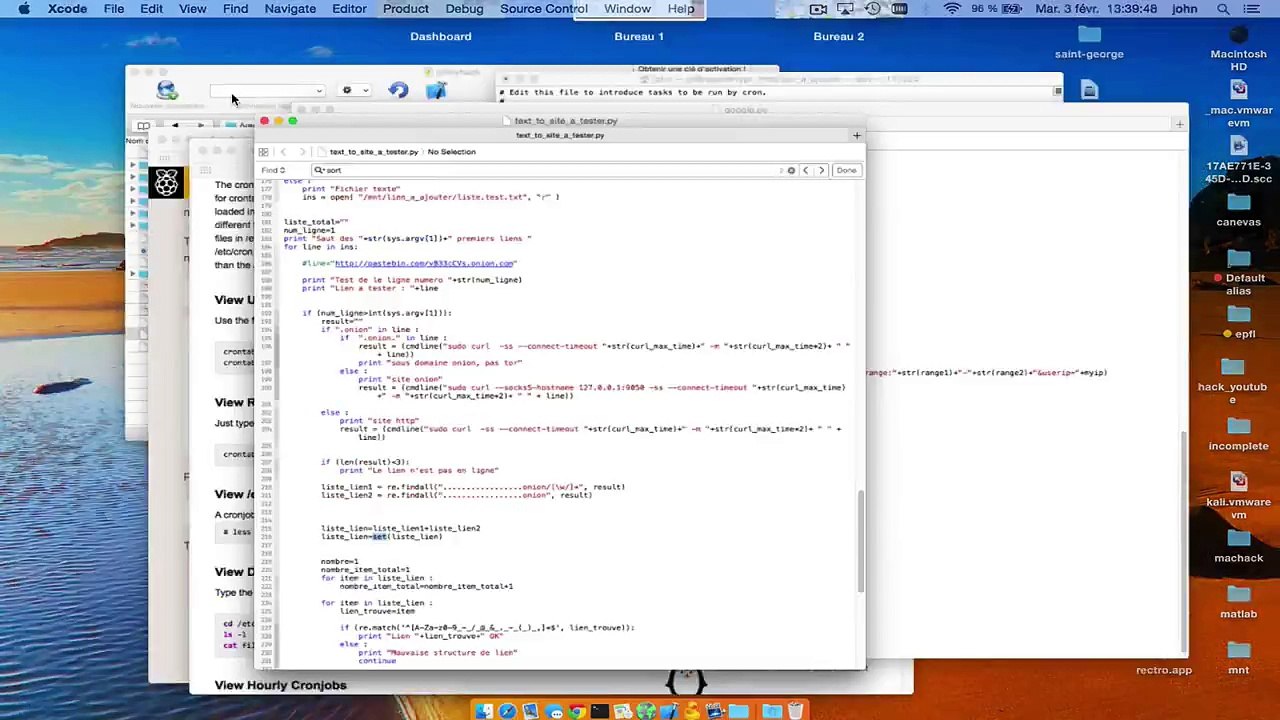Open Terminal from the Dock
1280x720 pixels.
click(x=599, y=711)
